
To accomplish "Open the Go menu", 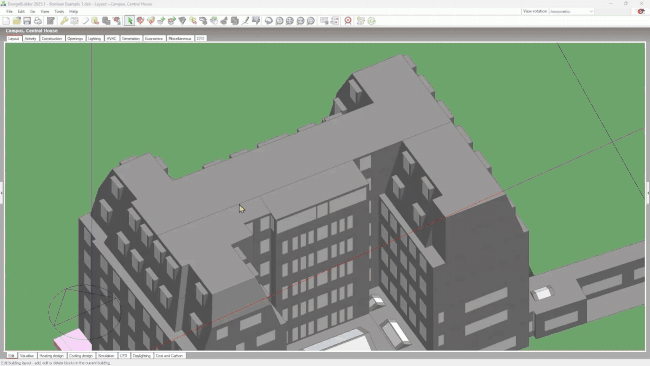I will (x=32, y=12).
